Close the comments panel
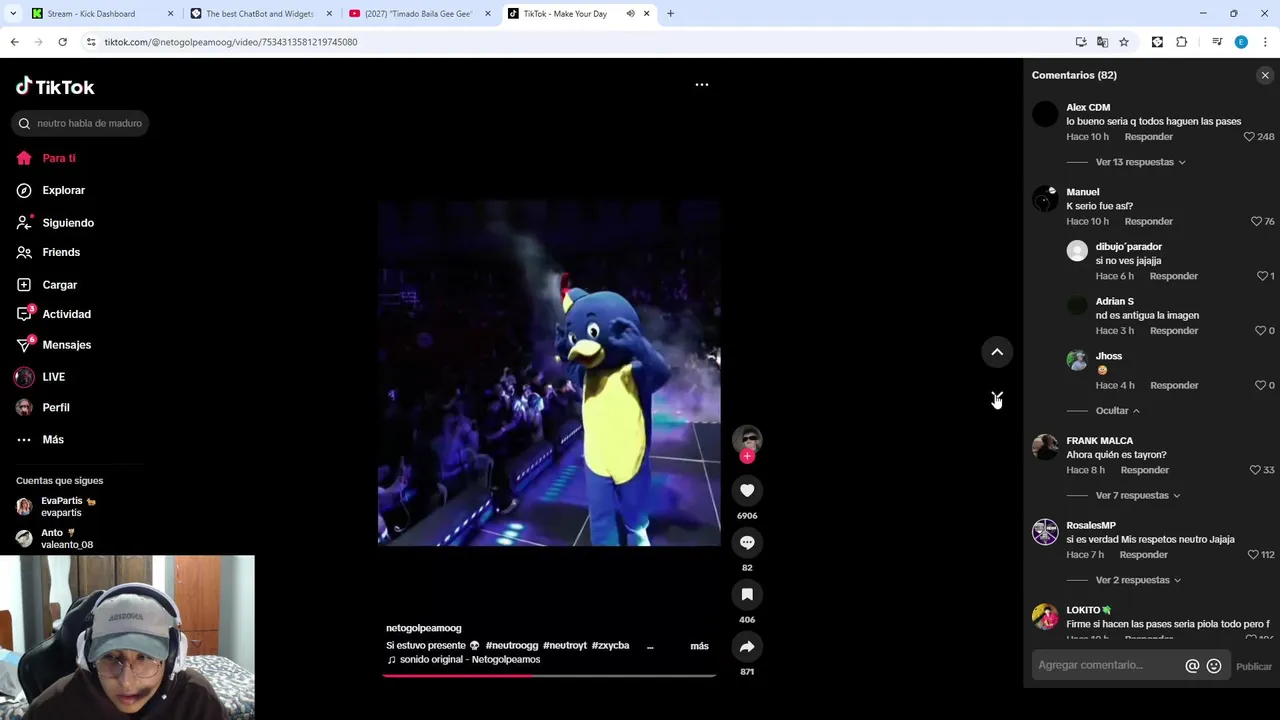 point(1265,75)
